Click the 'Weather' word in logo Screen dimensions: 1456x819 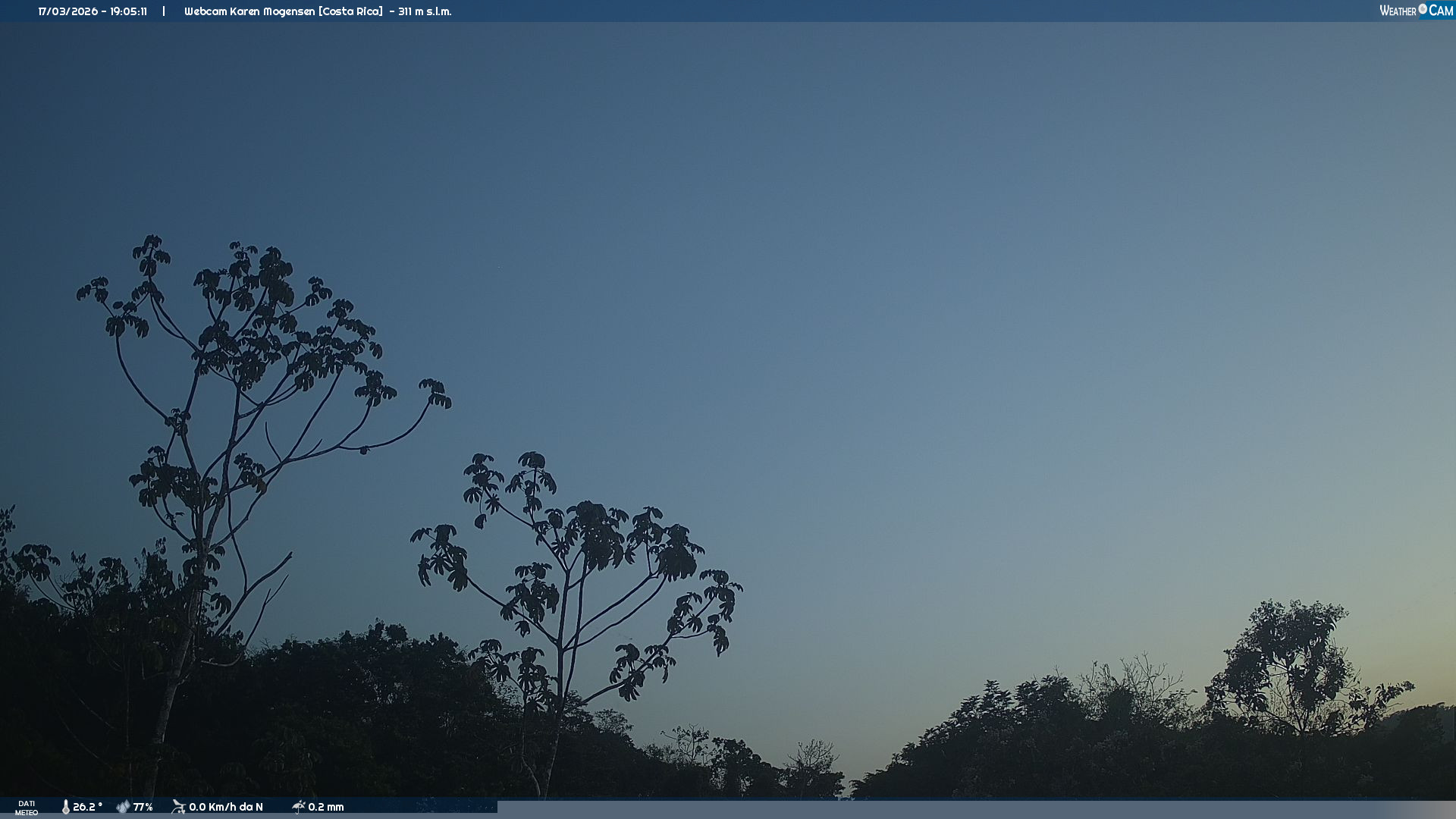(x=1398, y=11)
